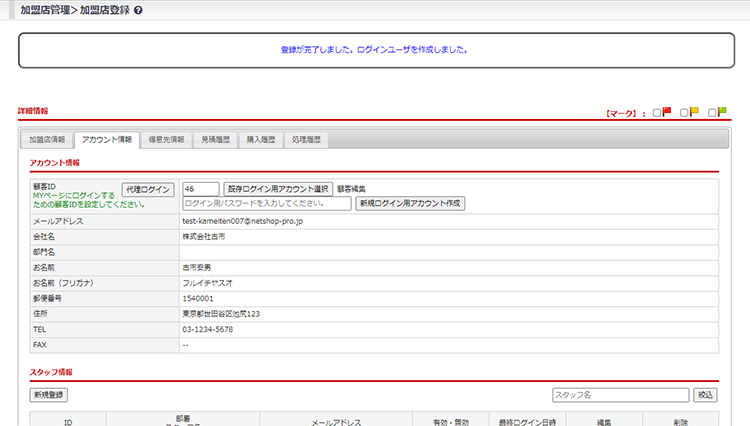
Task: Click the green flag mark icon
Action: (722, 112)
